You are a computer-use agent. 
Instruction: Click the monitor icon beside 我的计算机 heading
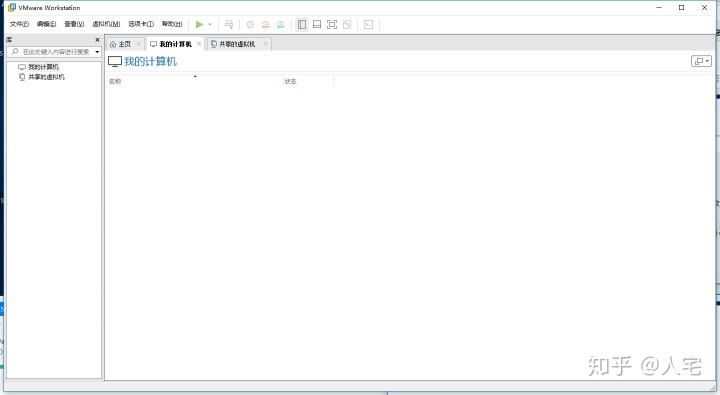click(x=115, y=62)
